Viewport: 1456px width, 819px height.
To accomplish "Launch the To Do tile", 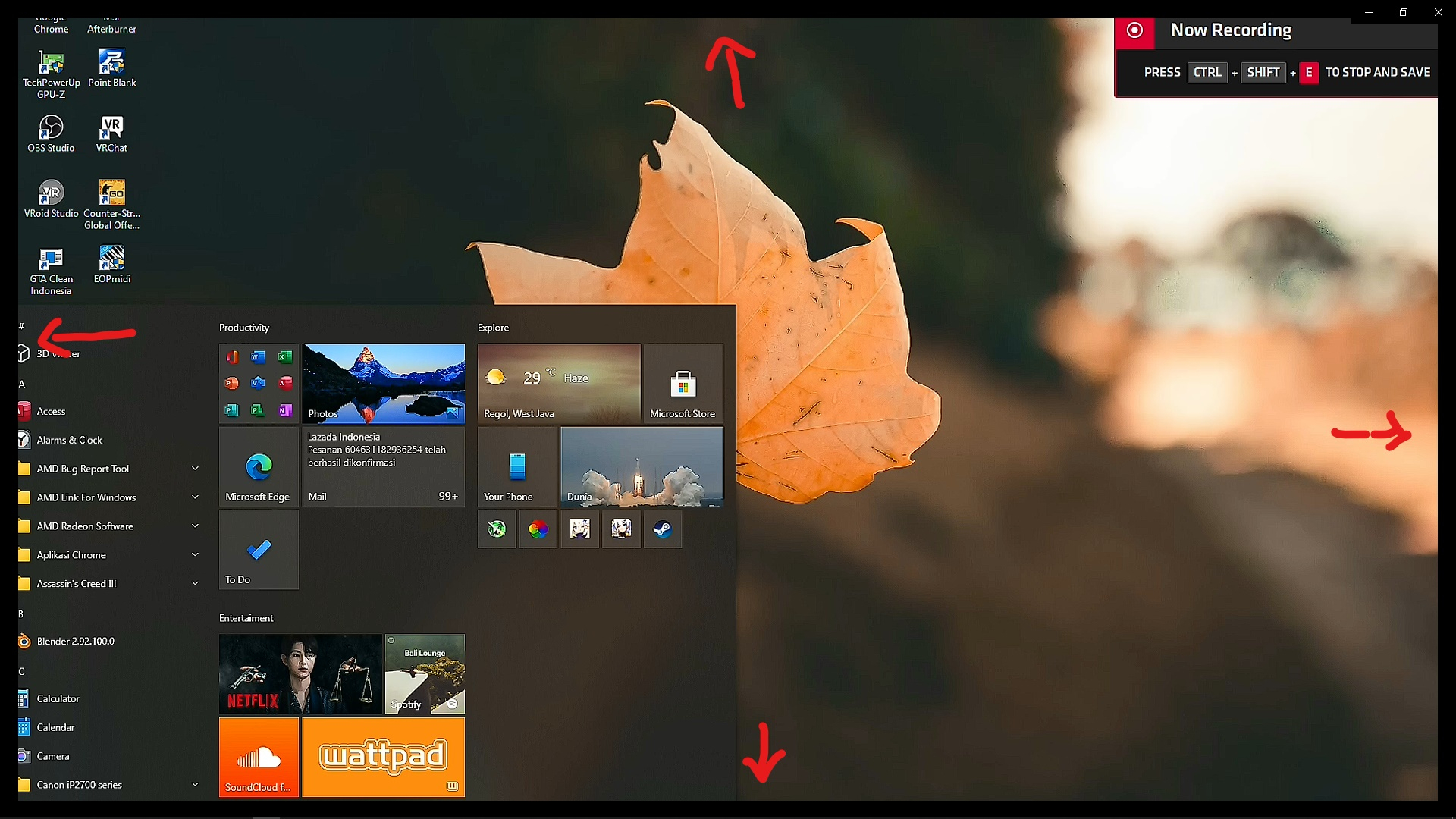I will click(259, 550).
